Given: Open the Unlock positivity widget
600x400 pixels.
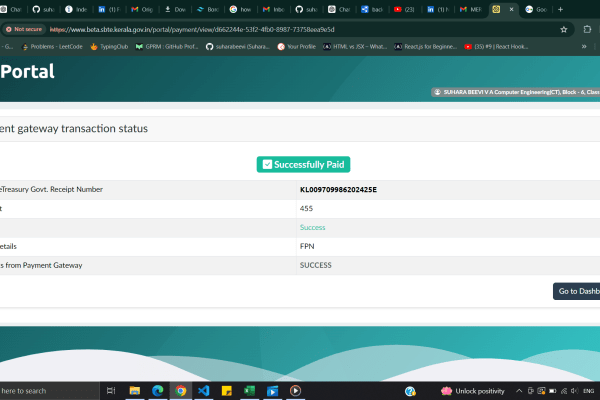Looking at the screenshot, I should pos(473,391).
